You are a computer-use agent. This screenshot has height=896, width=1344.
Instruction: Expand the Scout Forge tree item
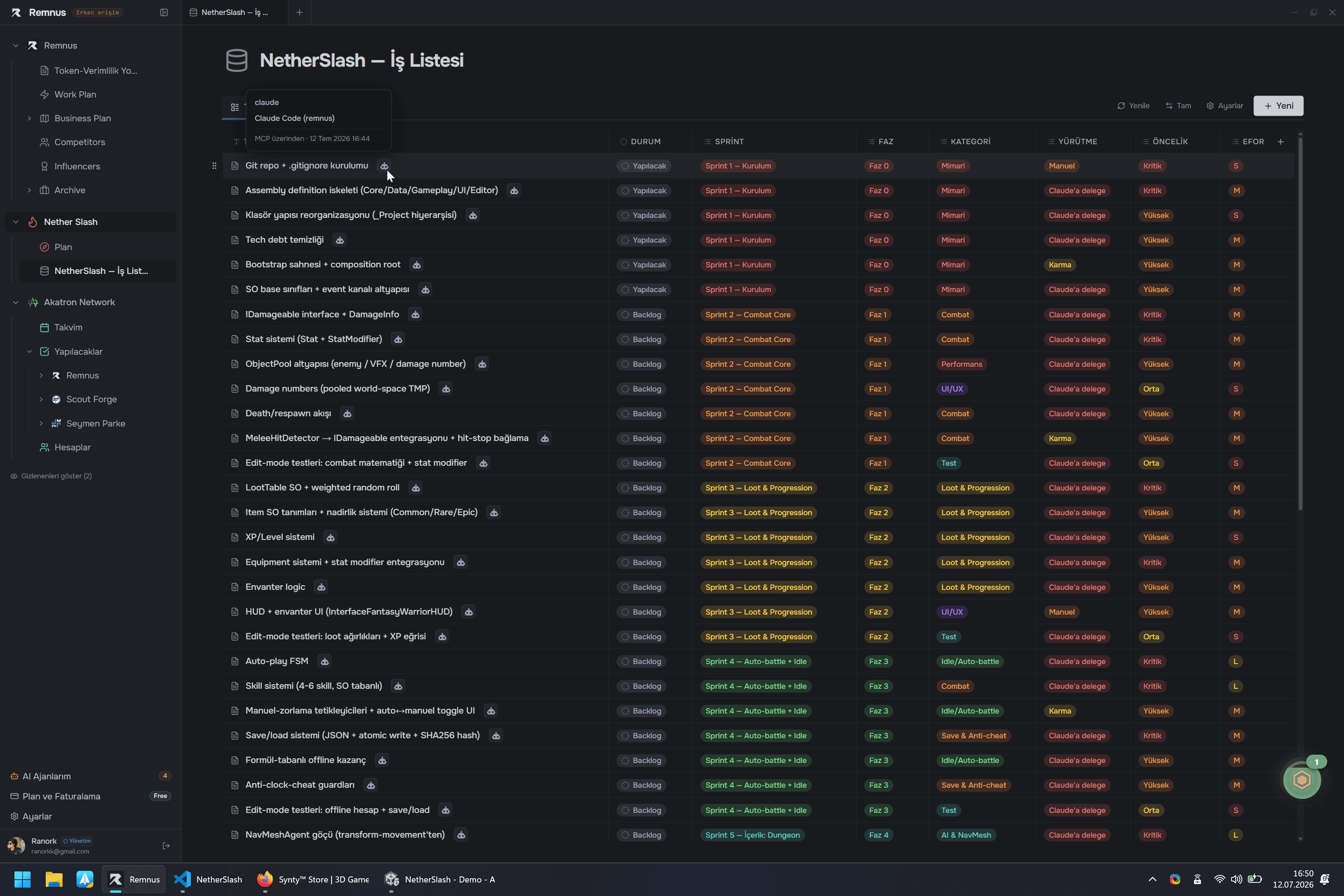41,399
